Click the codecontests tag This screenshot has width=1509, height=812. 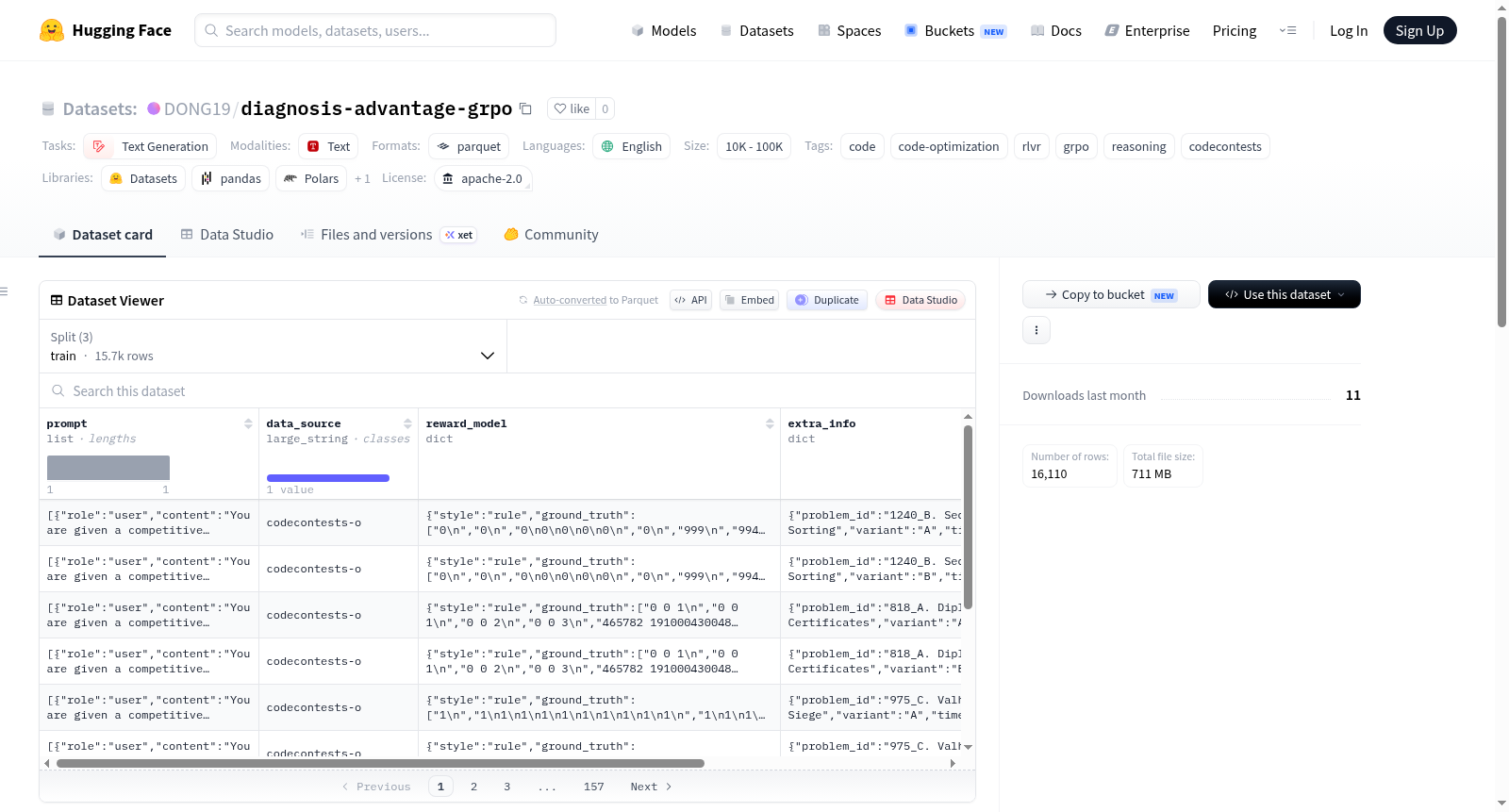(x=1225, y=146)
